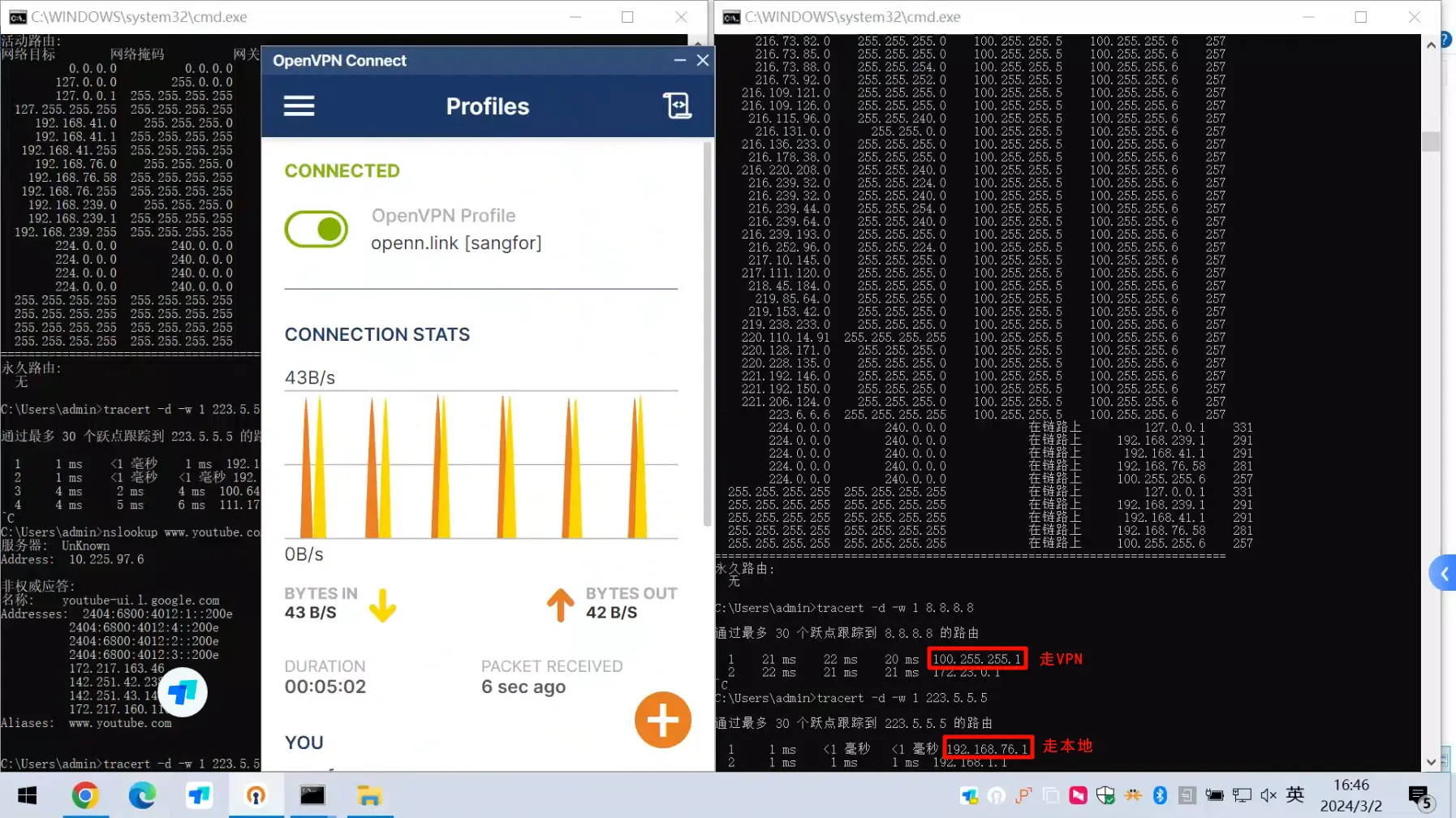Click the 43 B/S bytes in value
Image resolution: width=1456 pixels, height=818 pixels.
[310, 613]
